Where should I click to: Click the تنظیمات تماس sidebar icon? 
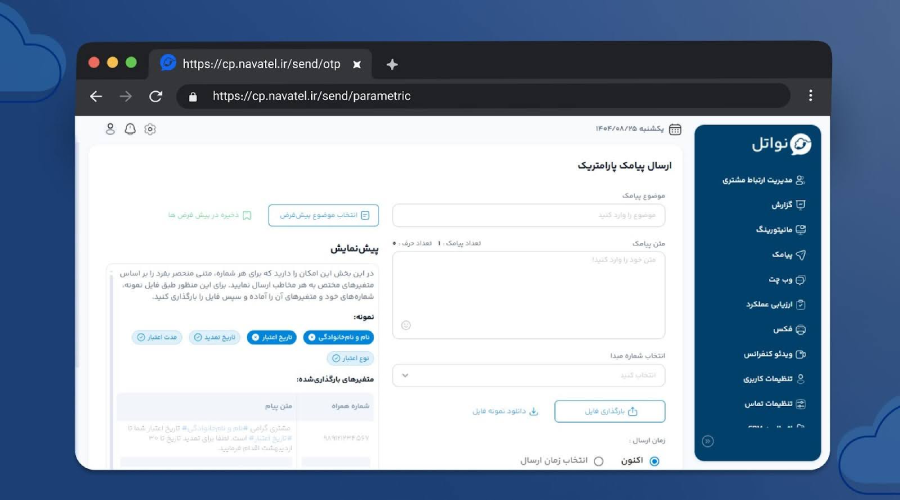coord(801,404)
